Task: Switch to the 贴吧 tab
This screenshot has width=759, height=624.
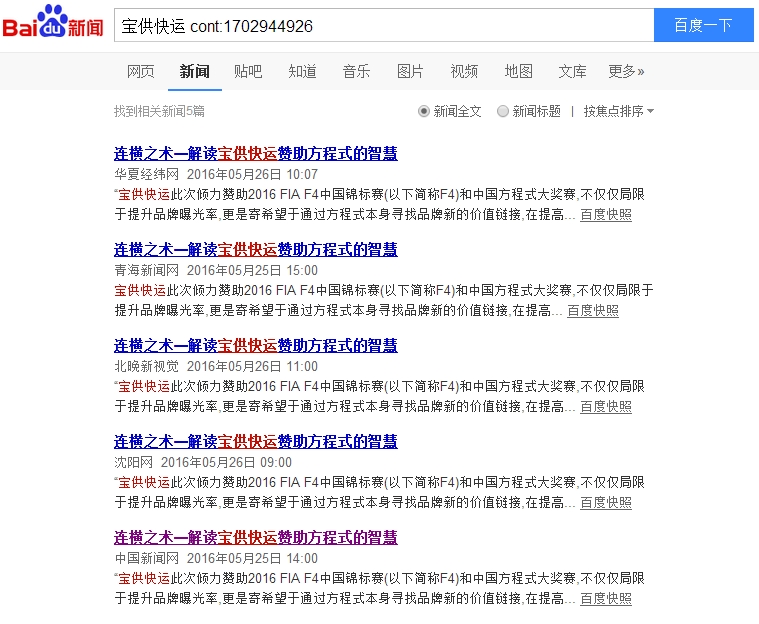Action: [248, 71]
